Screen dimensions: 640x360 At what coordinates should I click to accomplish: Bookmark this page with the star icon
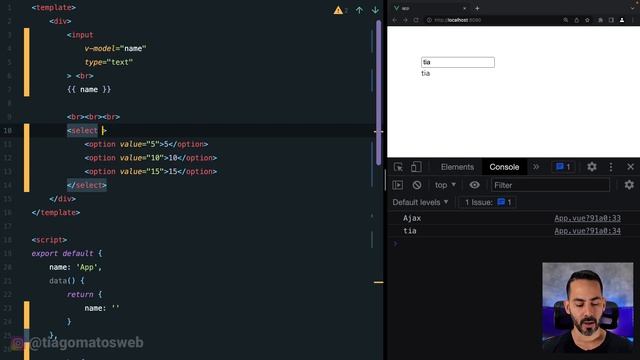pos(587,20)
